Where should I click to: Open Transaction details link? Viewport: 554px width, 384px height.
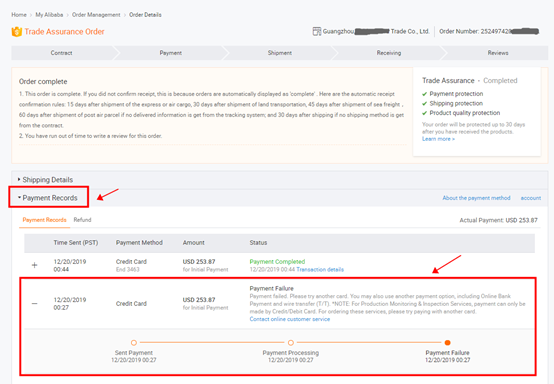320,270
